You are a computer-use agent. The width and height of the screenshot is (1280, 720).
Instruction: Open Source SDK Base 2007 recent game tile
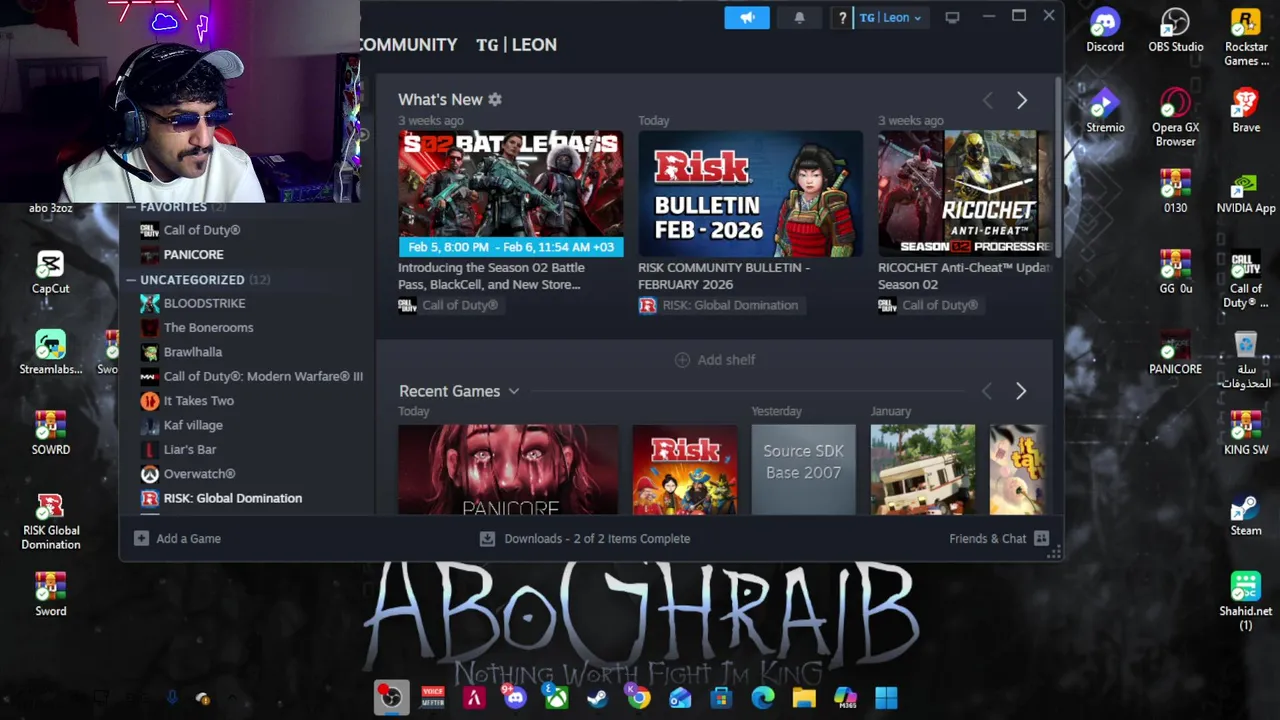[803, 469]
